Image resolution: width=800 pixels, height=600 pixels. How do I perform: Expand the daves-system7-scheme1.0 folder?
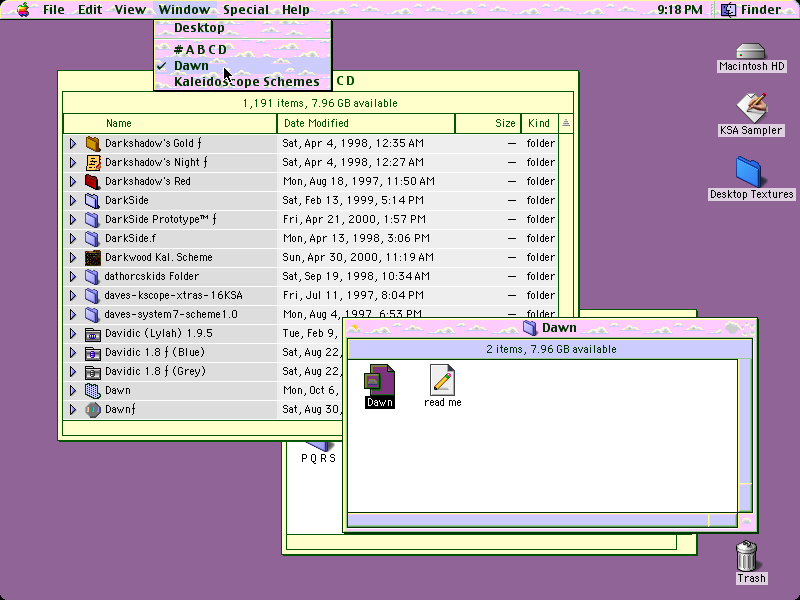(x=73, y=314)
